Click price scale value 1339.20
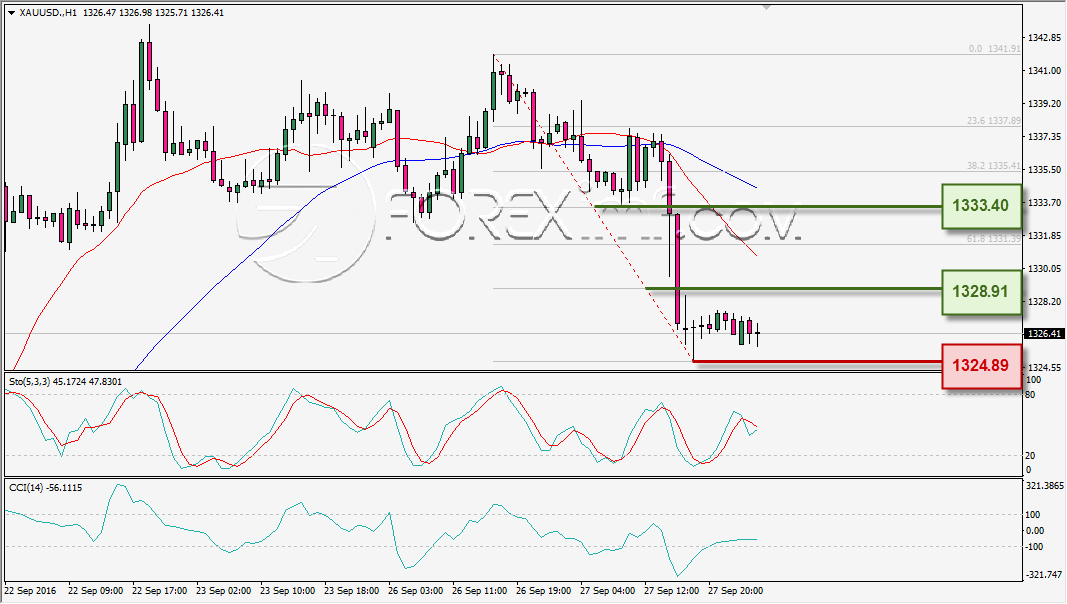This screenshot has width=1067, height=604. point(1045,103)
